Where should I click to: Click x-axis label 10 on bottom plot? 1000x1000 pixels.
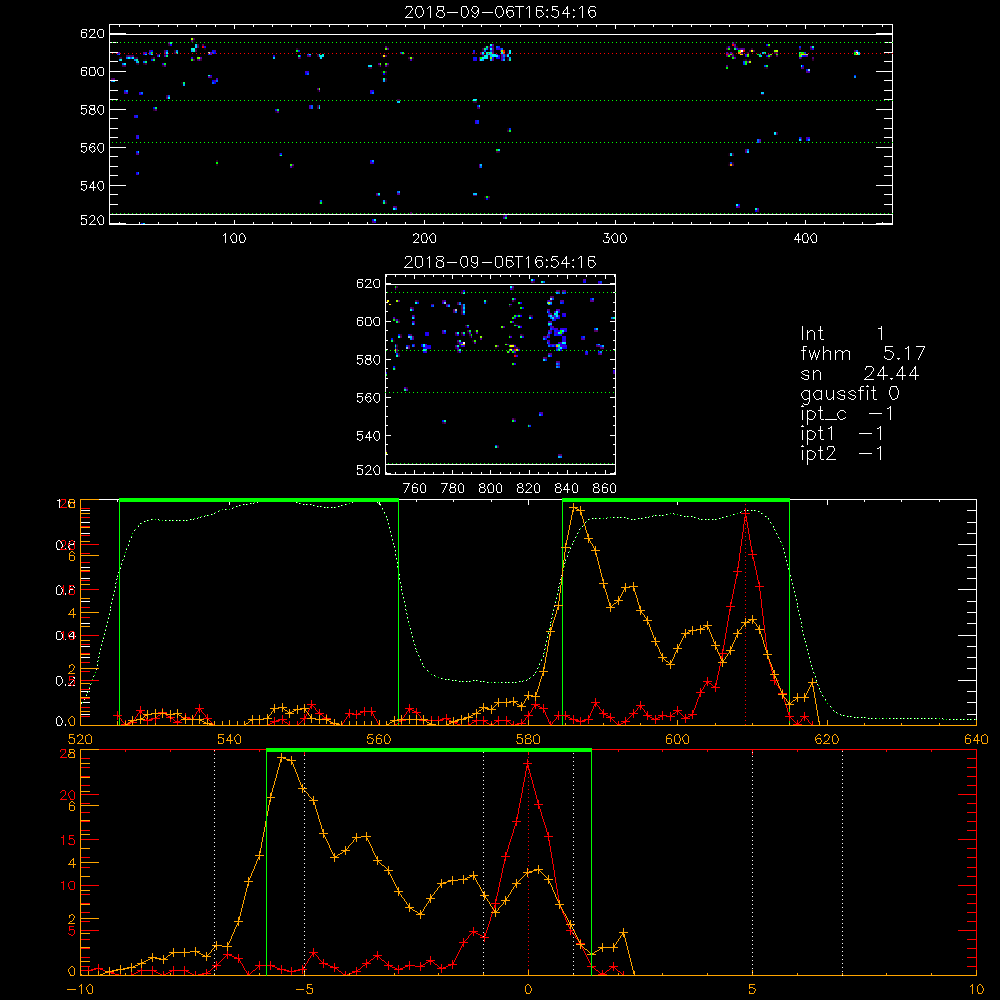[x=976, y=989]
